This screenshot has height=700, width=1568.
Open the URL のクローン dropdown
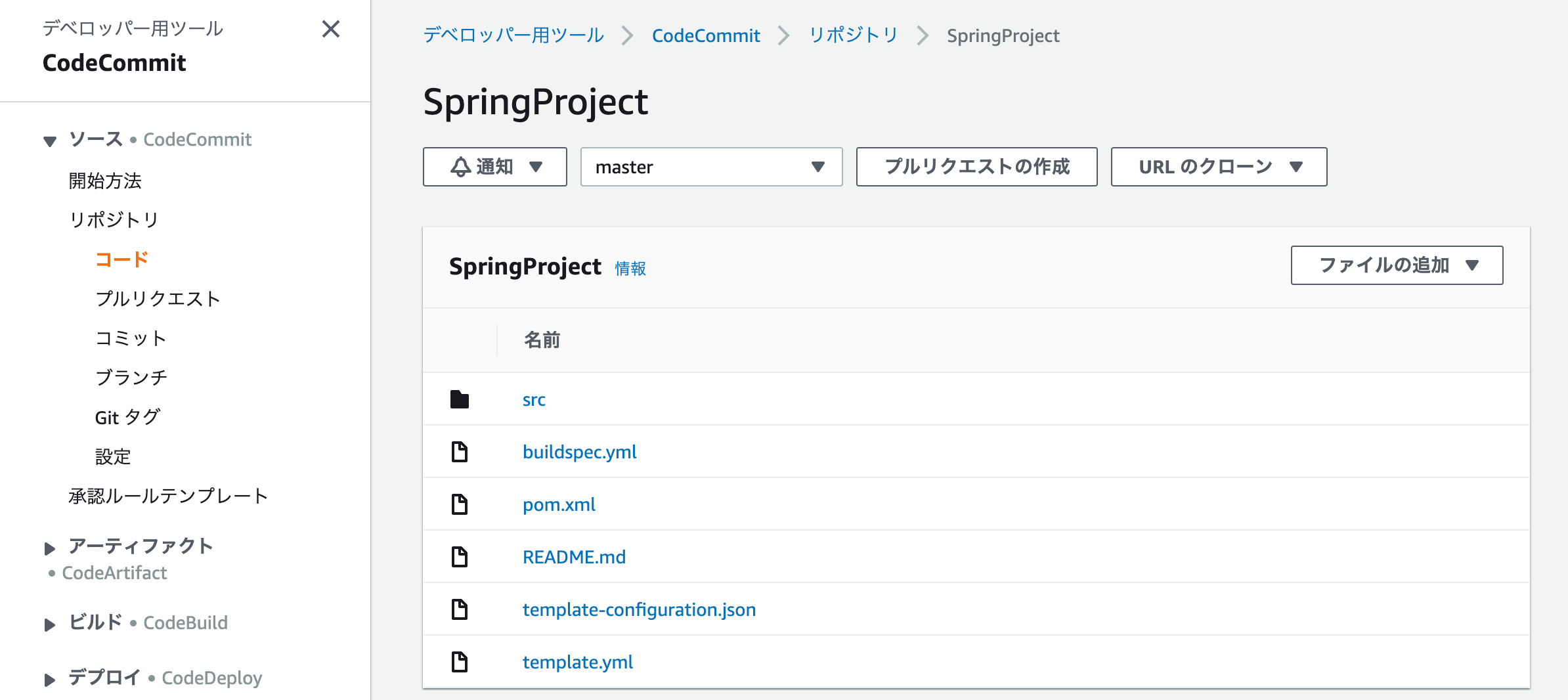[1218, 166]
